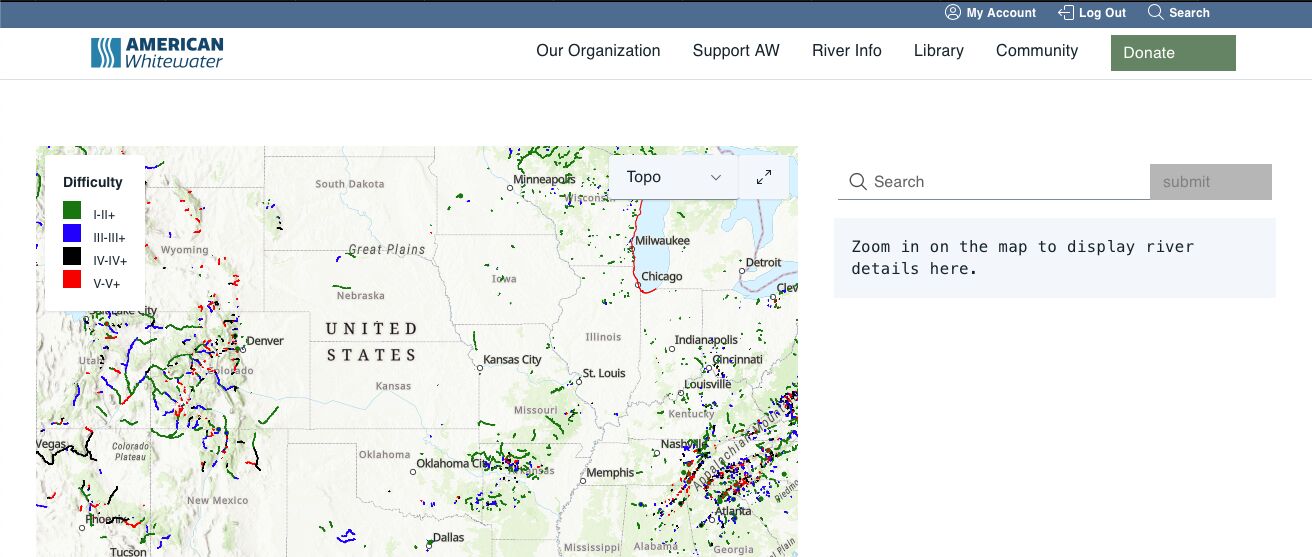This screenshot has height=557, width=1312.
Task: Open the Library menu
Action: [938, 51]
